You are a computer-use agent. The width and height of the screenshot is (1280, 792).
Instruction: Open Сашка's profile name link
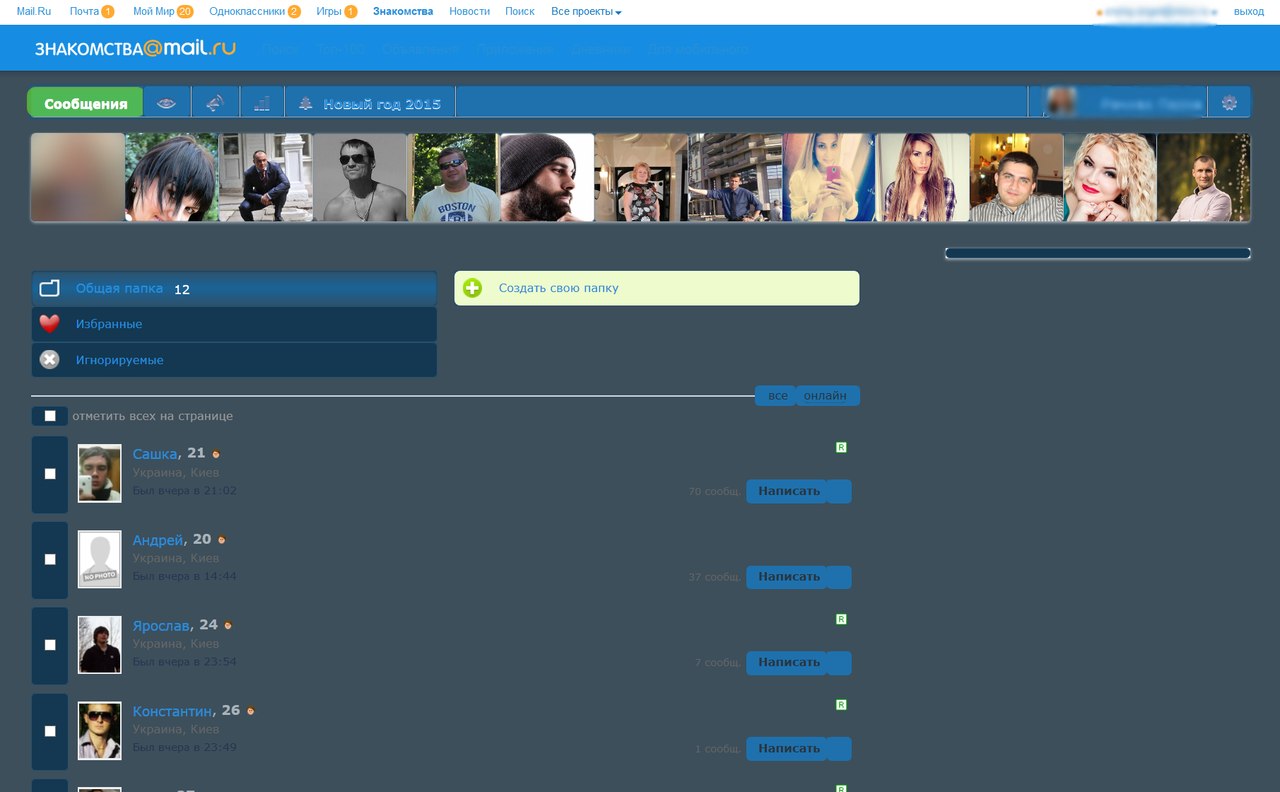[155, 454]
